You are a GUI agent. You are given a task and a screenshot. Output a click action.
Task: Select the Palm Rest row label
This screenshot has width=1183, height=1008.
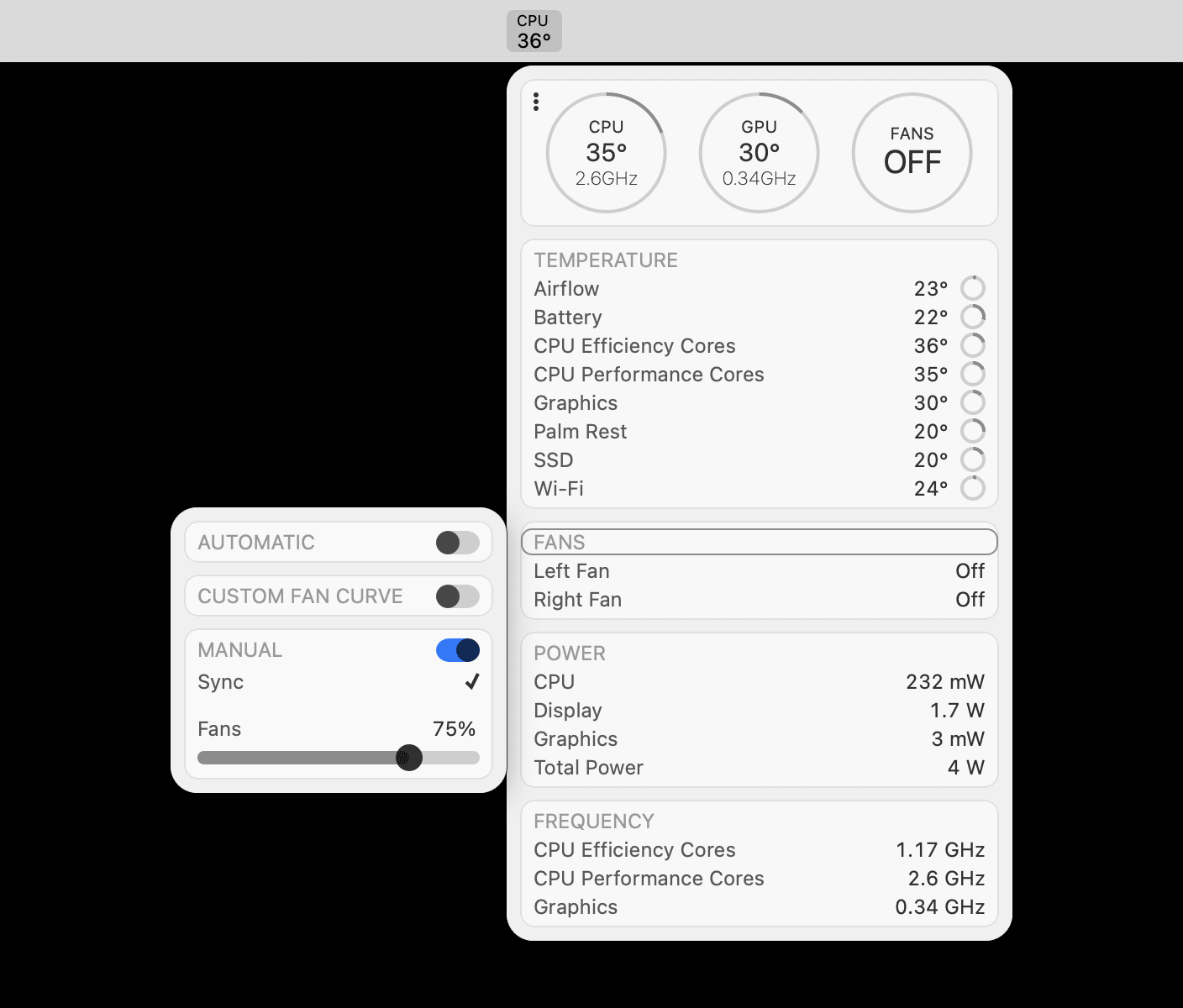581,432
